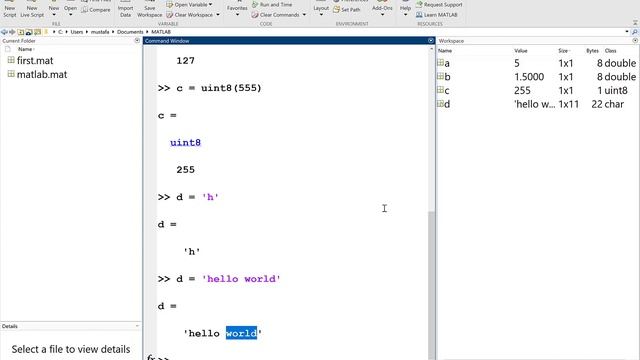Image resolution: width=640 pixels, height=360 pixels.
Task: Select matlab.mat in Current Folder
Action: tap(42, 74)
